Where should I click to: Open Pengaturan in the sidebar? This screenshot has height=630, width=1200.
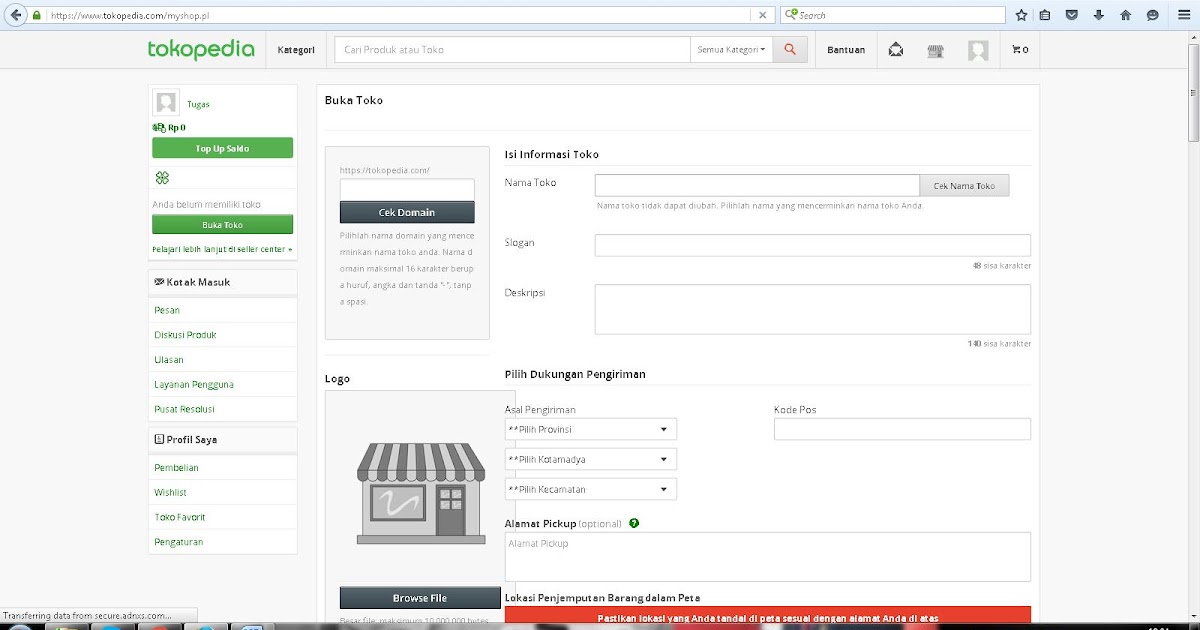[178, 542]
